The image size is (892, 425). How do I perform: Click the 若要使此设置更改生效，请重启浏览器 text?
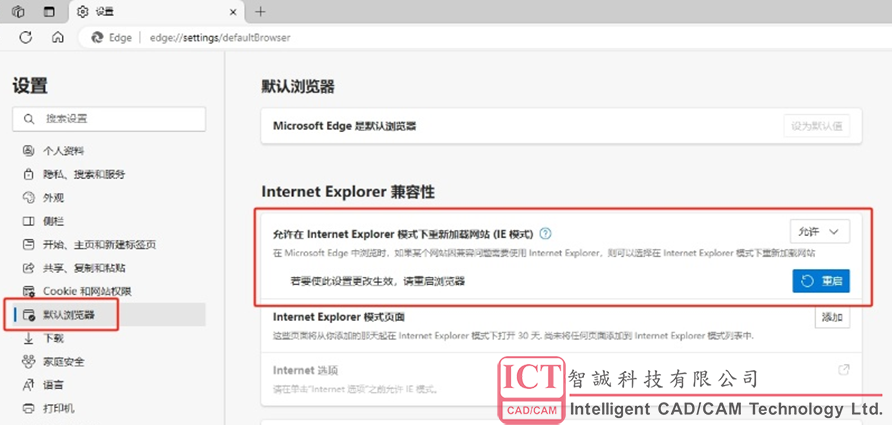click(x=378, y=280)
